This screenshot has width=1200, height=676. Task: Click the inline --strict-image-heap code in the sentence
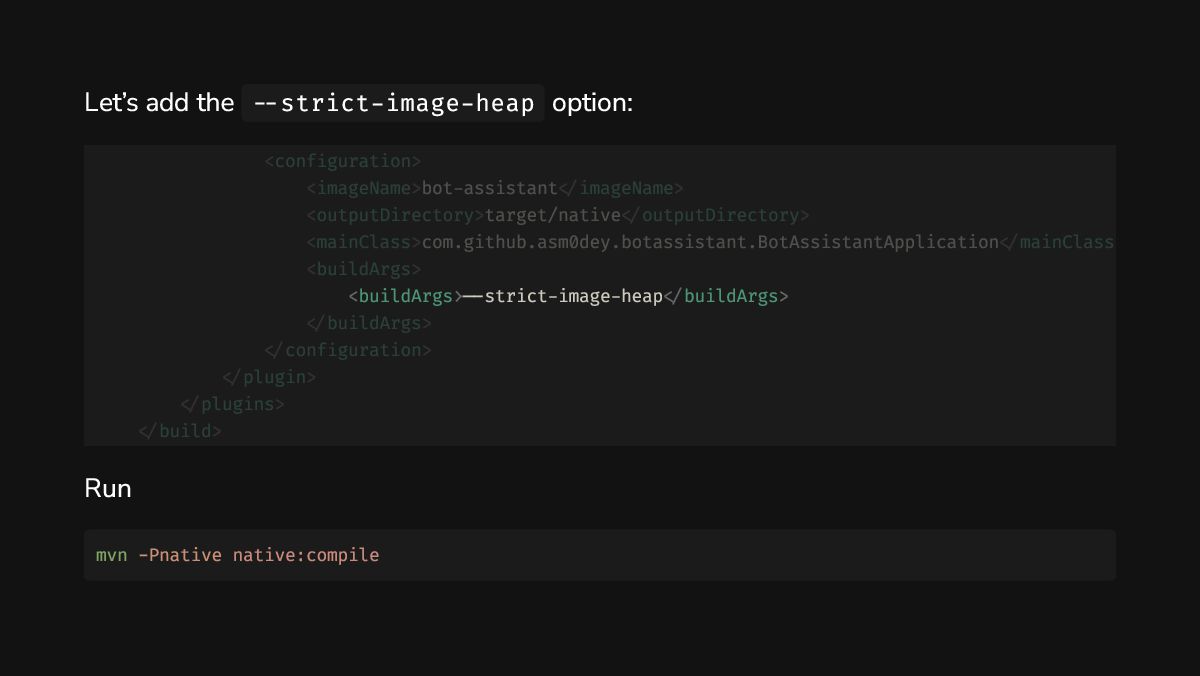tap(393, 103)
